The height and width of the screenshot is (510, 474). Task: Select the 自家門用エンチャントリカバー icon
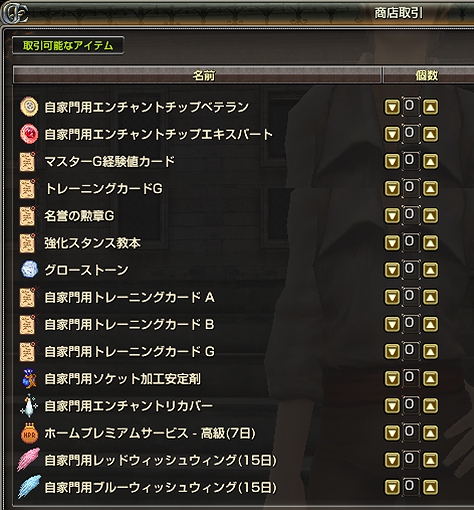point(29,406)
